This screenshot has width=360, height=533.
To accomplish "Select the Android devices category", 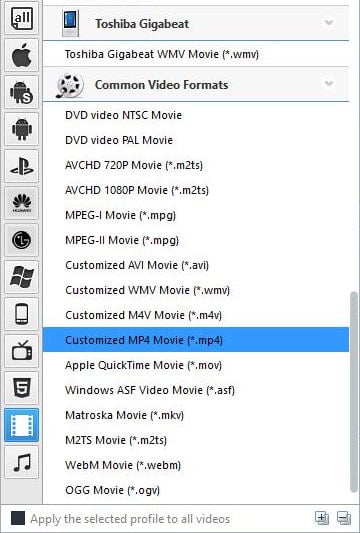I will coord(21,129).
